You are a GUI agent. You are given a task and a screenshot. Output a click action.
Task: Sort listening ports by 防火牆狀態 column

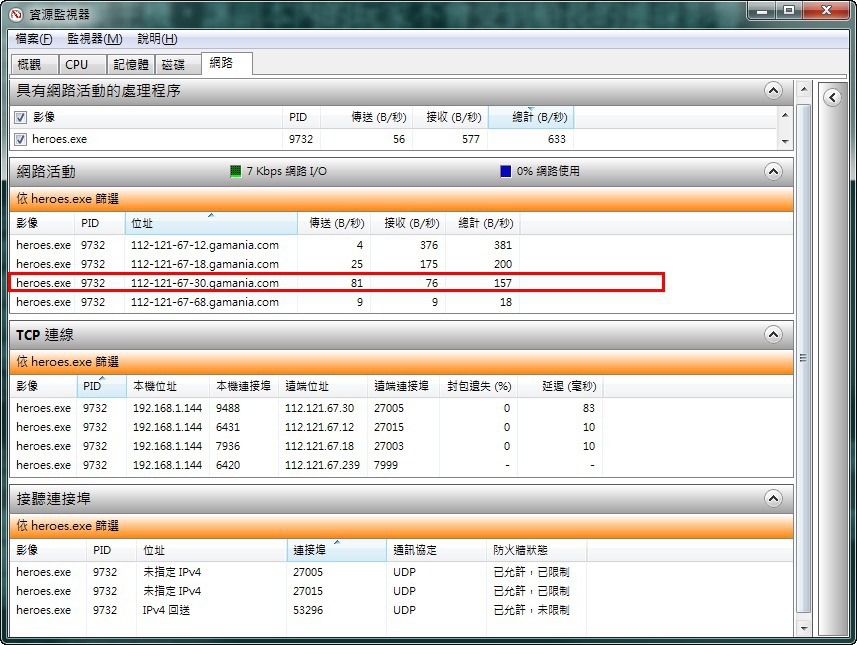pos(537,550)
